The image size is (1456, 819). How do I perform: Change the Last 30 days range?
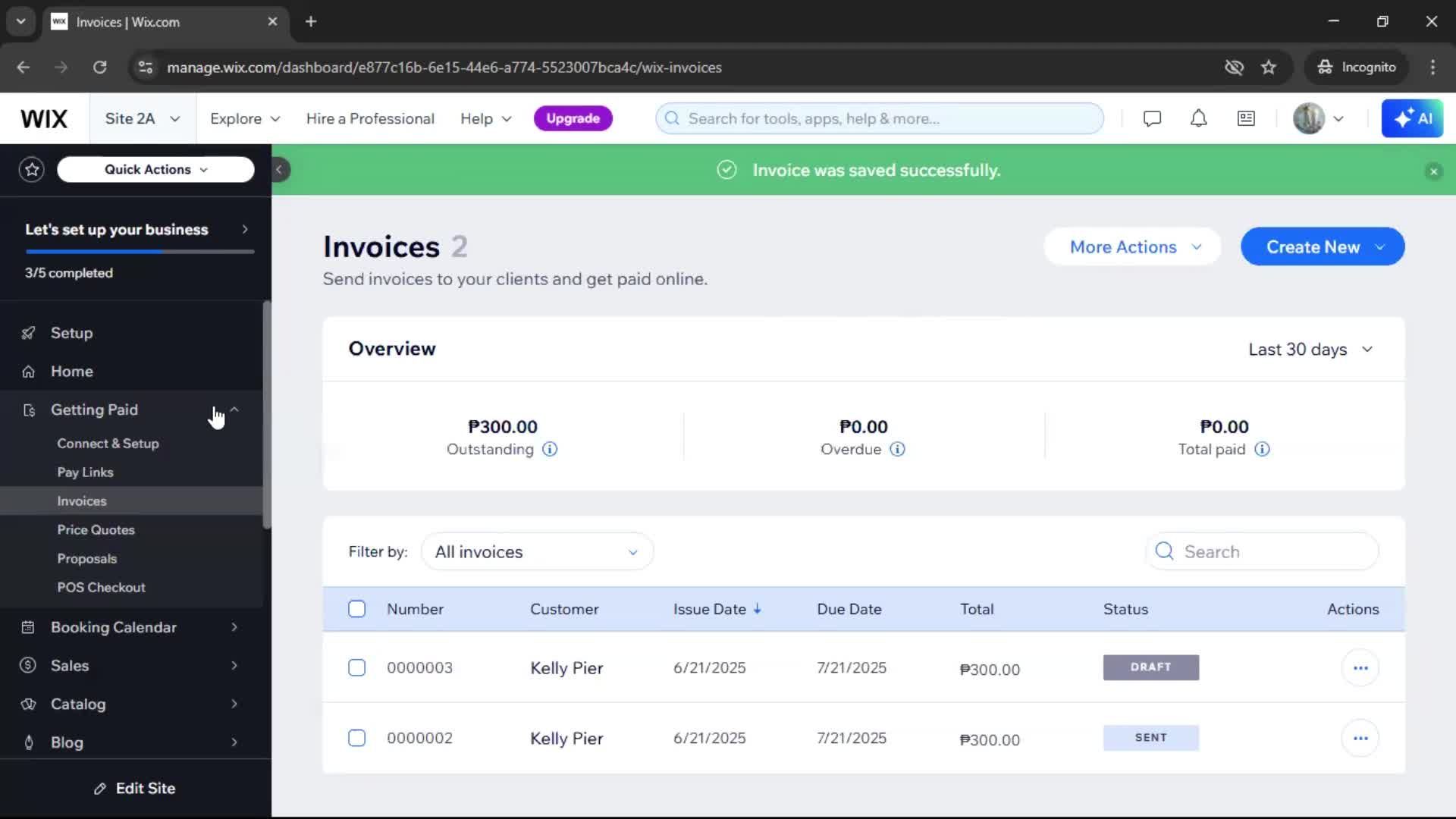click(x=1310, y=350)
